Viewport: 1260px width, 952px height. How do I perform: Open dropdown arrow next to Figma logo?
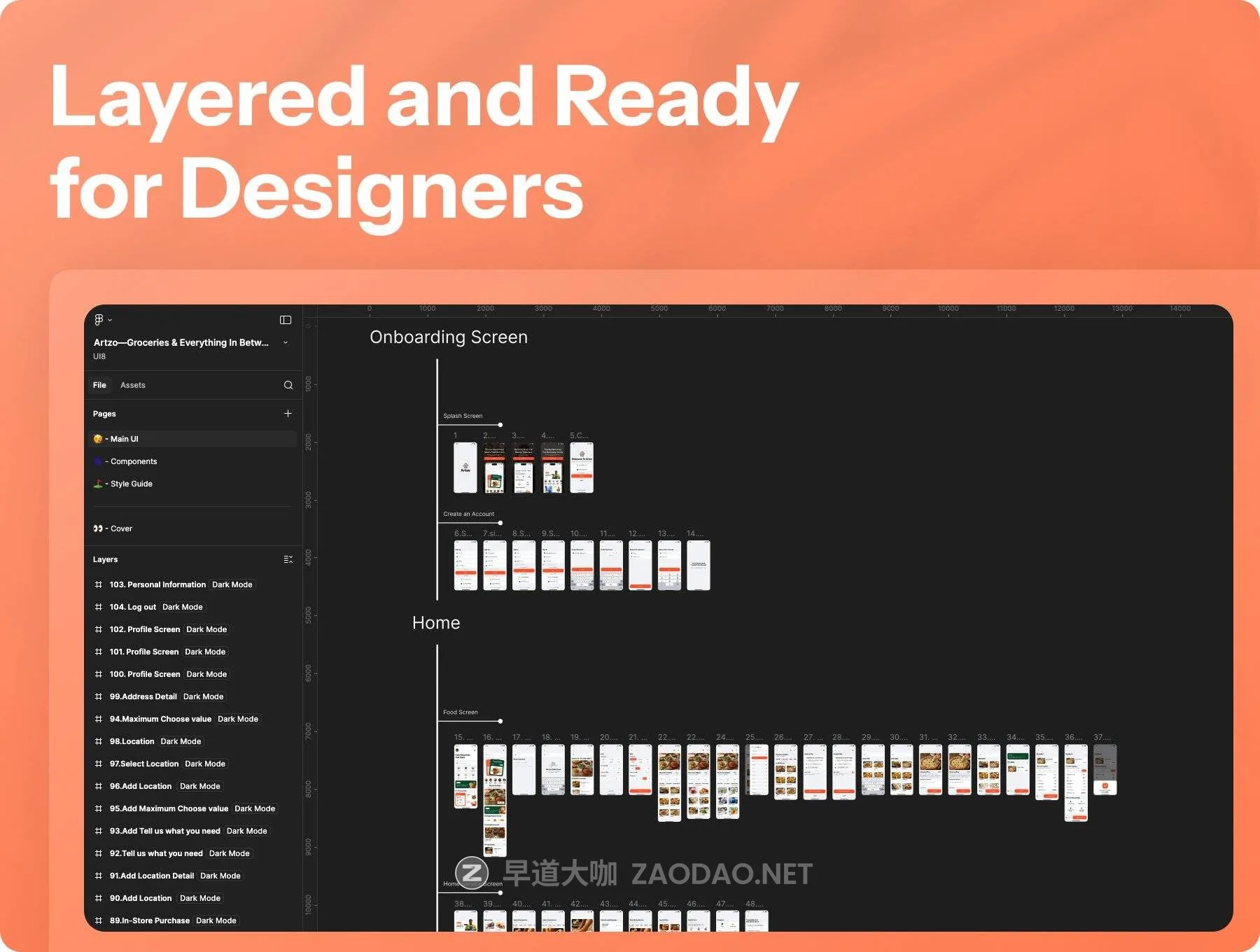(110, 320)
